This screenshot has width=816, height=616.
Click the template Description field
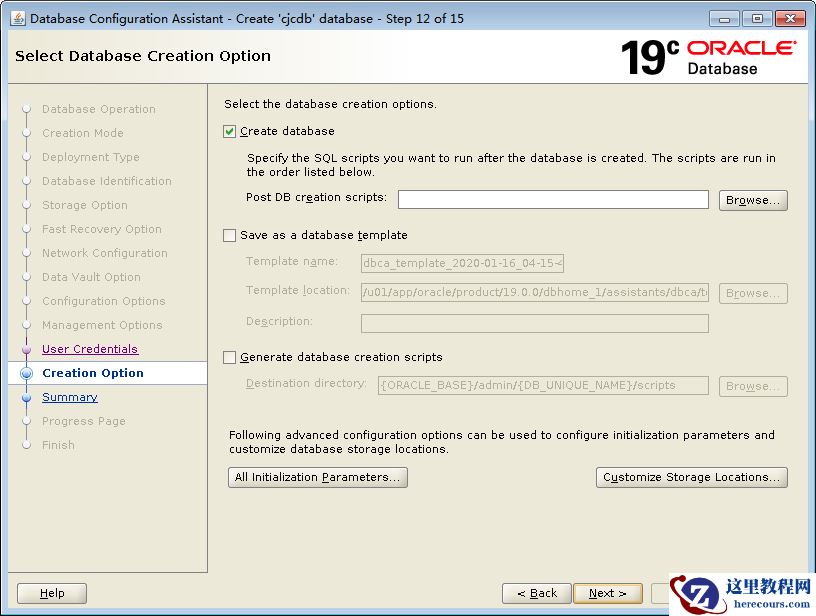point(535,323)
